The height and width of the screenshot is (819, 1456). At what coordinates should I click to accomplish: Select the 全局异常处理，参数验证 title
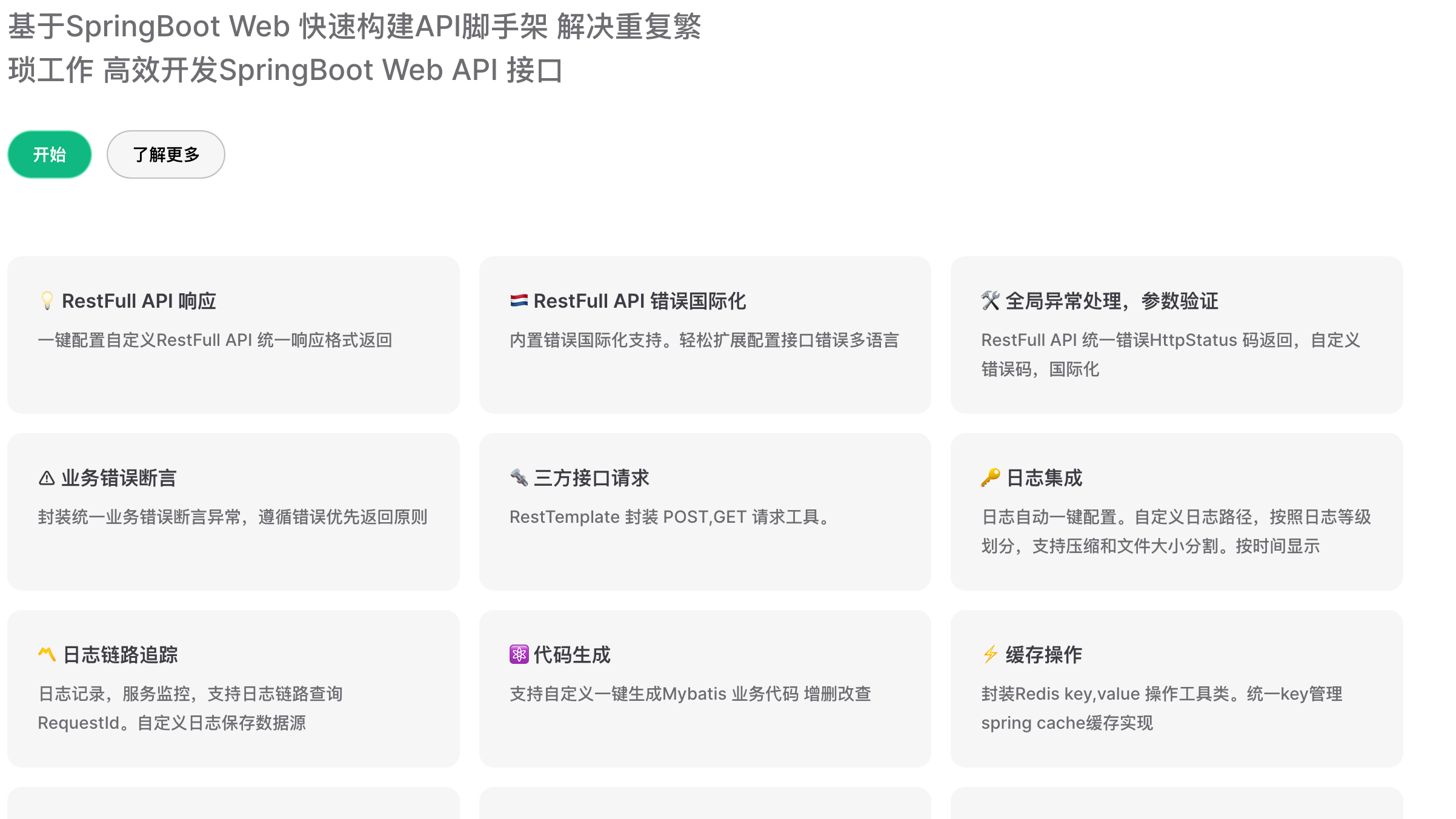[1112, 301]
